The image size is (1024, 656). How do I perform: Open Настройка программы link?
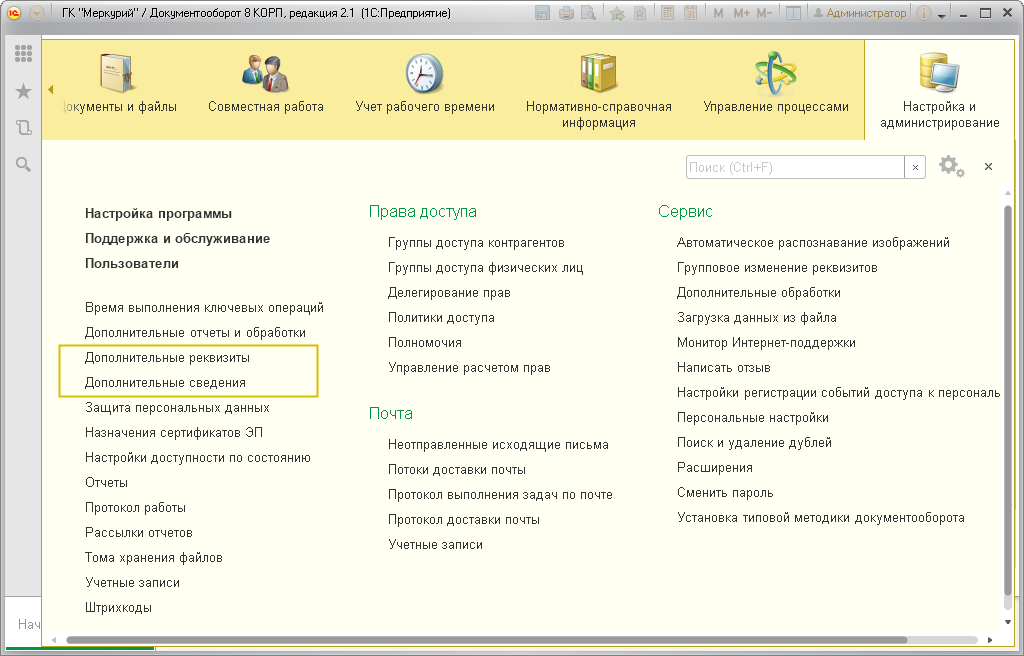pos(159,214)
